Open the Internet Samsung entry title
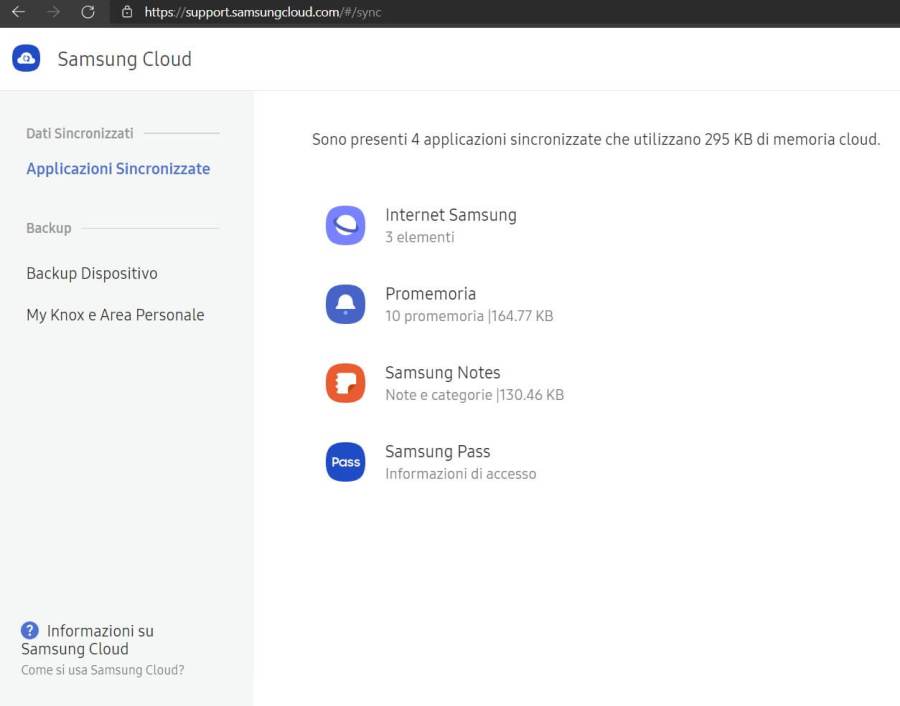Viewport: 900px width, 706px height. click(x=450, y=215)
